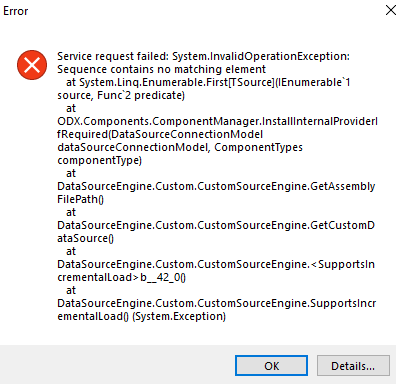Click the ODX.Components.ComponentManager stack trace line
Screen dimensions: 396x384
[x=217, y=121]
